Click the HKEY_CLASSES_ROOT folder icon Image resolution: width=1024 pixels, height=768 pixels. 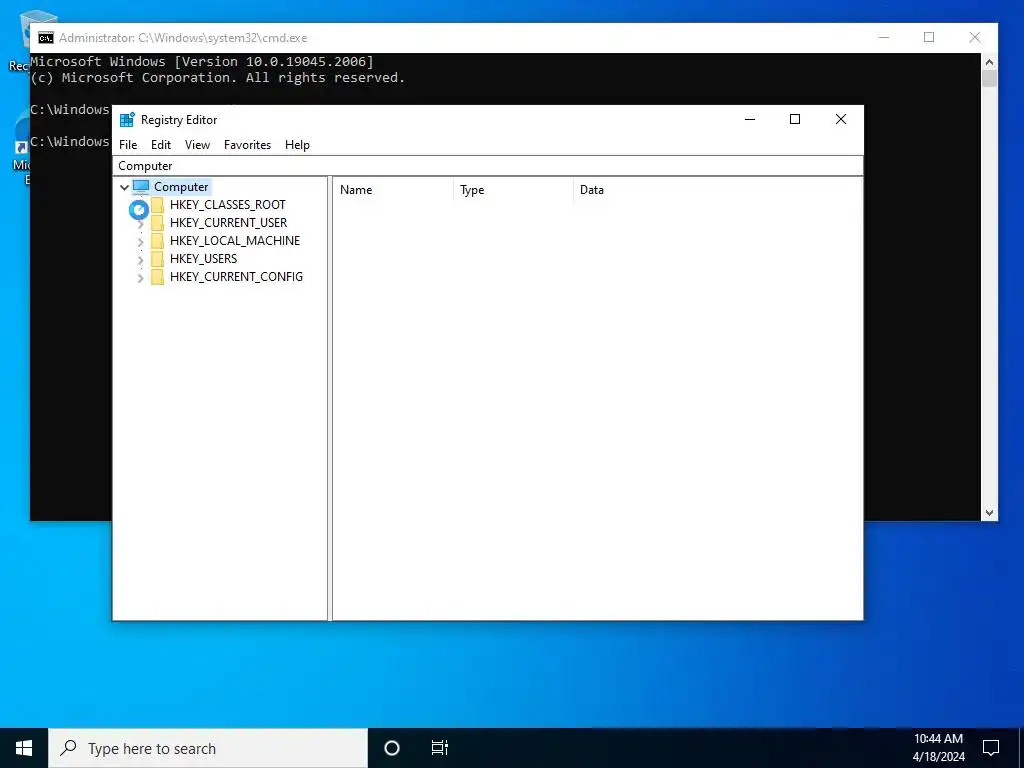[x=157, y=205]
